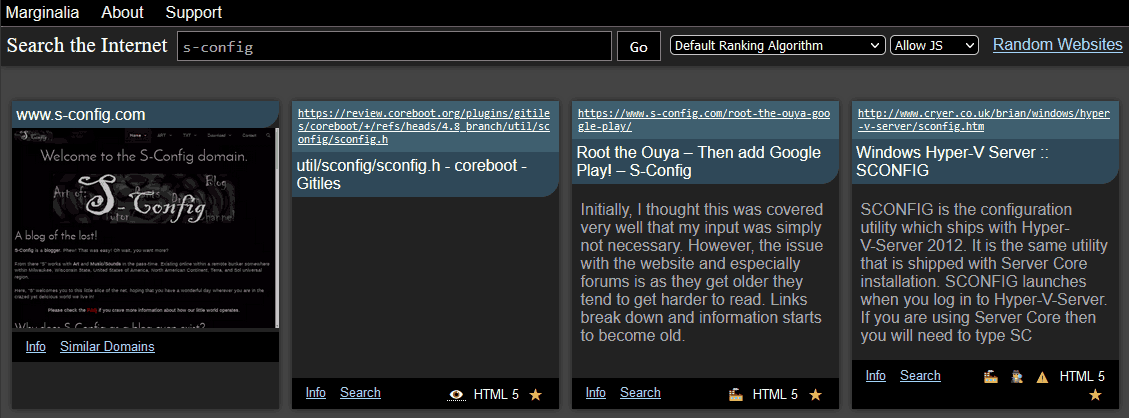The height and width of the screenshot is (418, 1129).
Task: Click the warning triangle on the Windows Hyper-V Server card
Action: point(1042,377)
